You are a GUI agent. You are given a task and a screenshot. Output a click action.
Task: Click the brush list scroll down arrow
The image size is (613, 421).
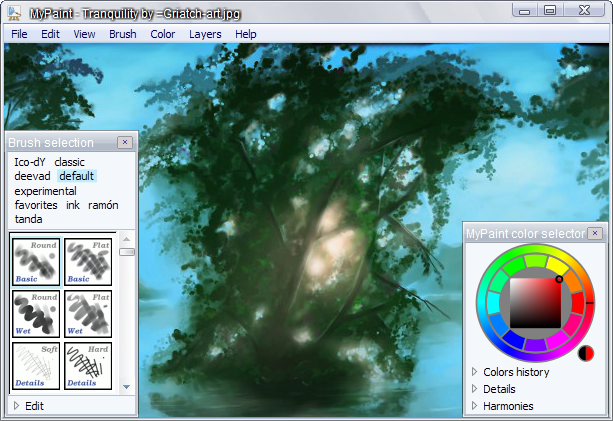pos(126,387)
